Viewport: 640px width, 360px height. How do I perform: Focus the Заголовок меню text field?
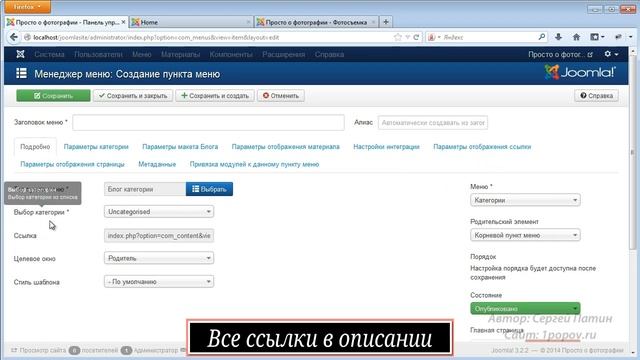point(209,122)
